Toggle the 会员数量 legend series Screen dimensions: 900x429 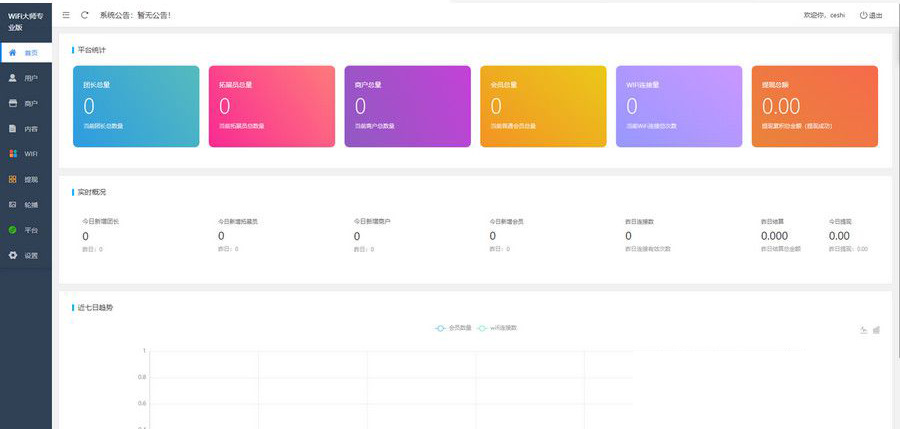point(453,328)
